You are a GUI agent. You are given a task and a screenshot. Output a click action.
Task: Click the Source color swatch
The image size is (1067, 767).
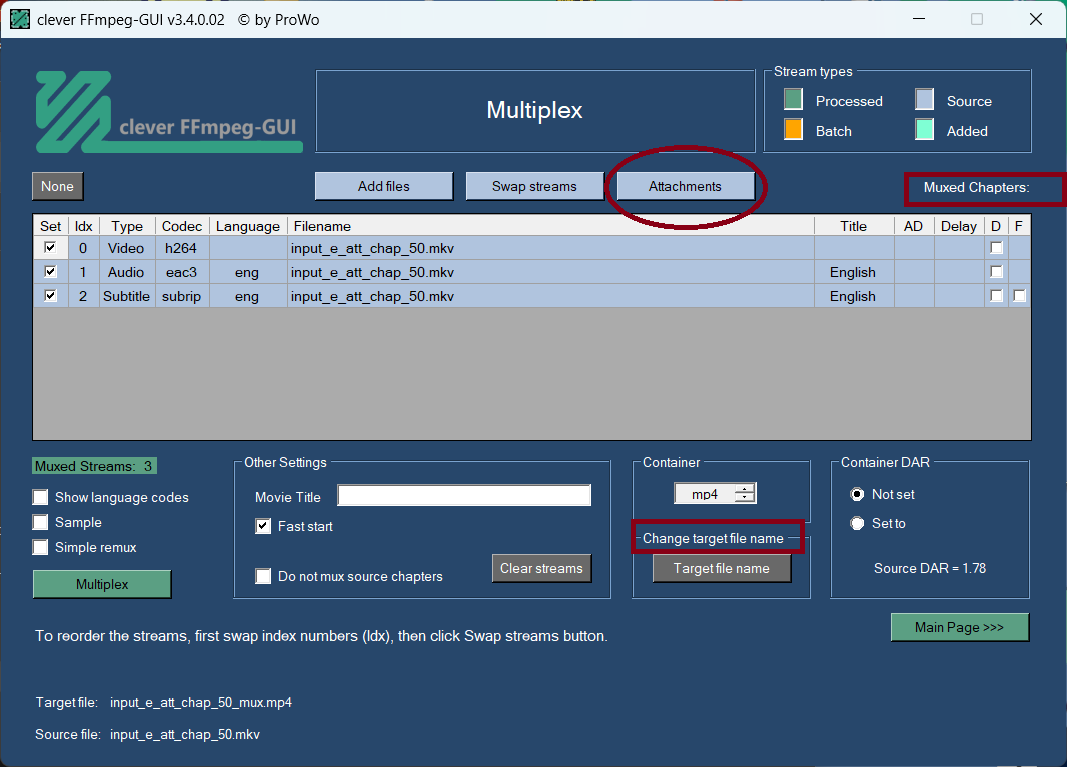pyautogui.click(x=924, y=99)
